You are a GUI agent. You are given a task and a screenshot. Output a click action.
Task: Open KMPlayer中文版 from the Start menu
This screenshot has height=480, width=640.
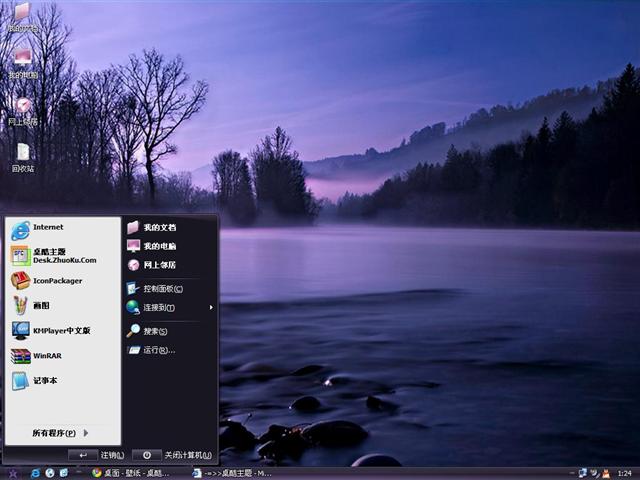pyautogui.click(x=63, y=331)
